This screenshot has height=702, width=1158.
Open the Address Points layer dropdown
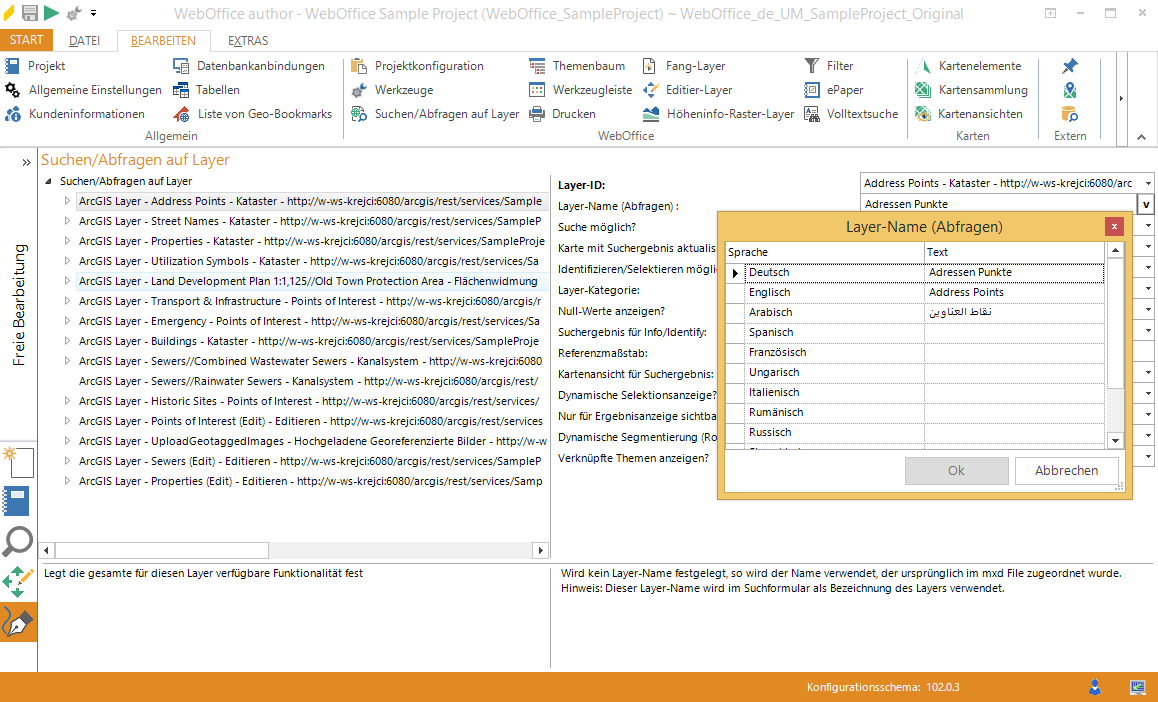point(1146,182)
